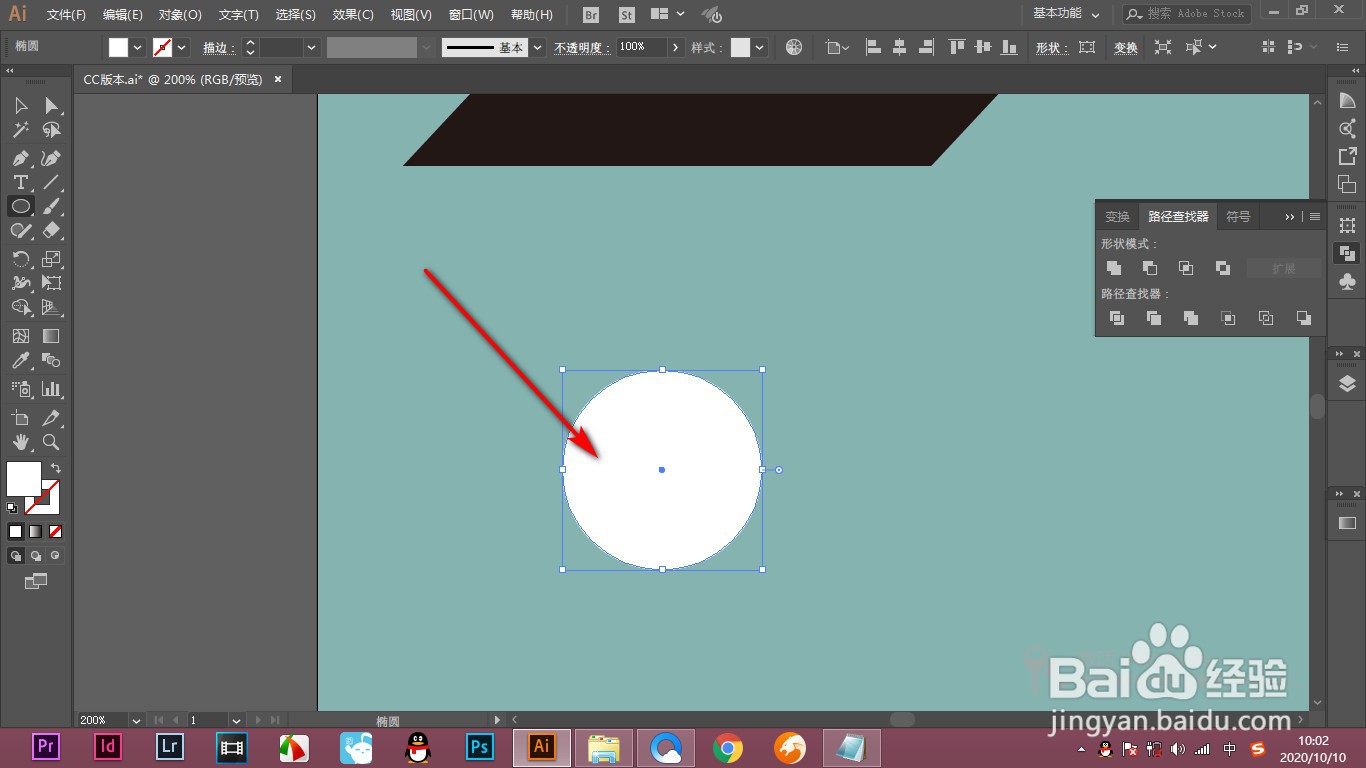Select the Lasso tool
This screenshot has height=768, width=1366.
[51, 130]
